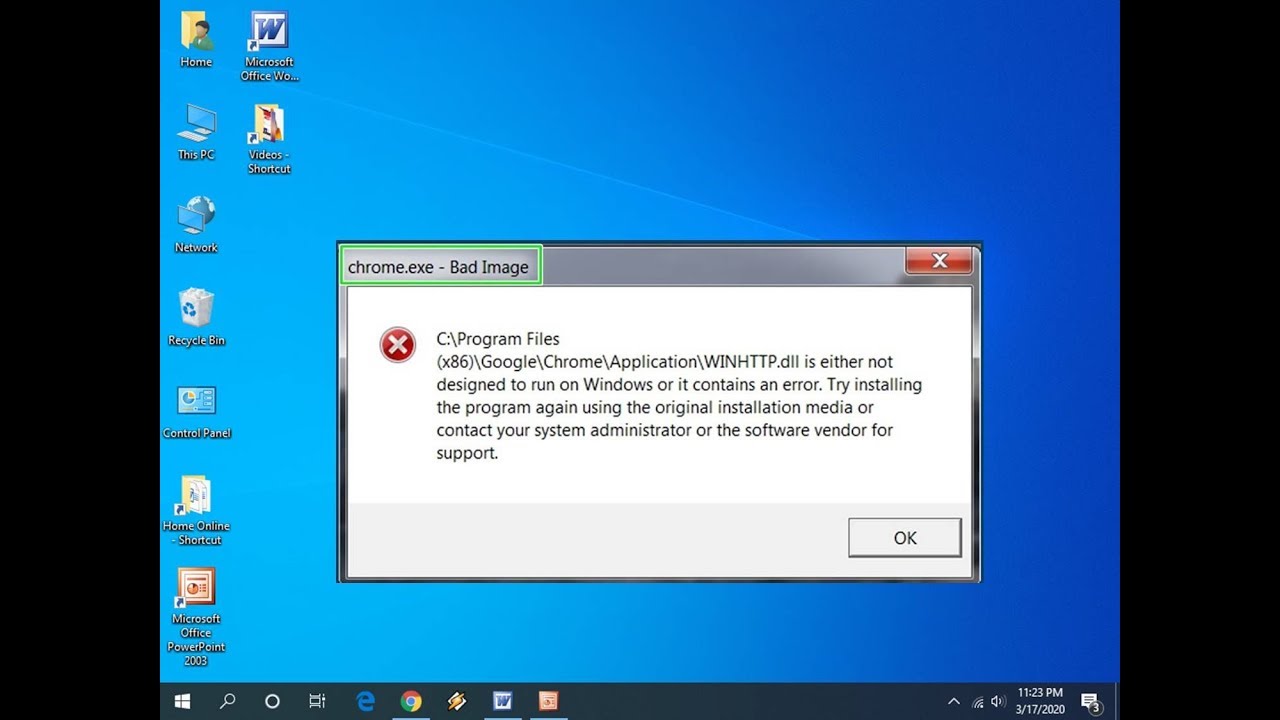Click the chrome.exe - Bad Image title
Screen dimensions: 1280x720
(x=438, y=267)
